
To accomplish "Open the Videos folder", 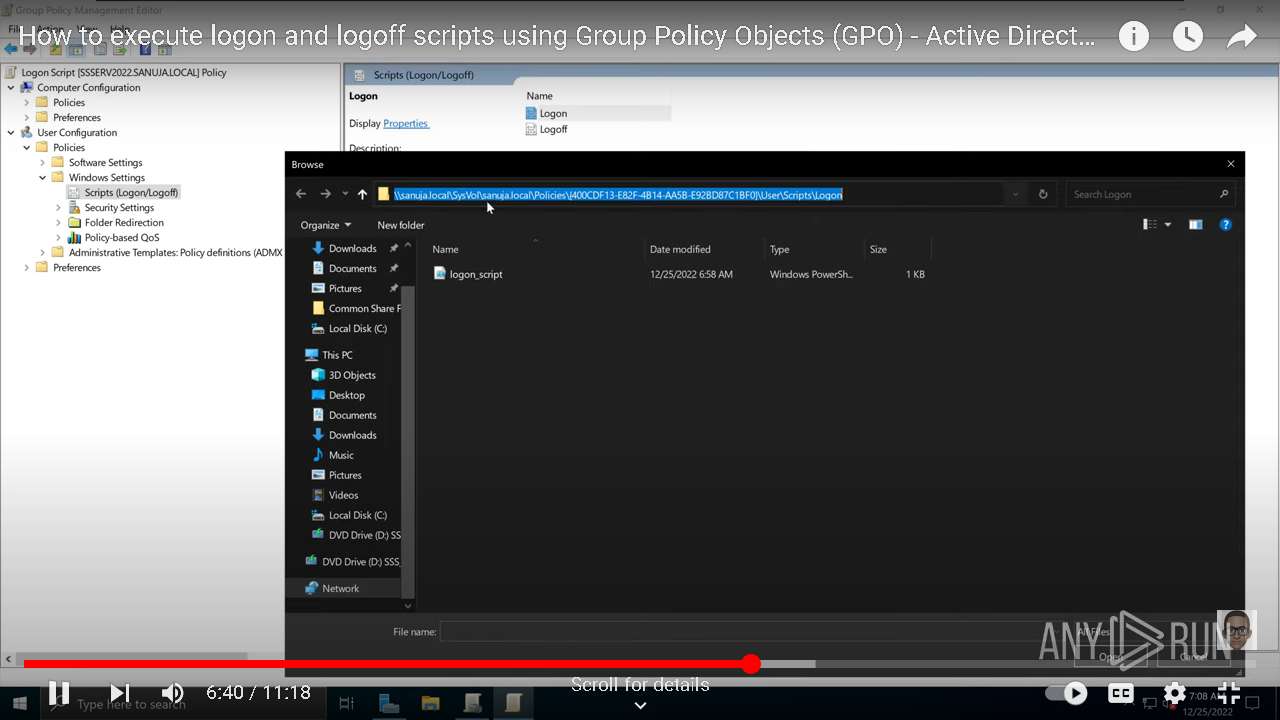I will tap(343, 495).
